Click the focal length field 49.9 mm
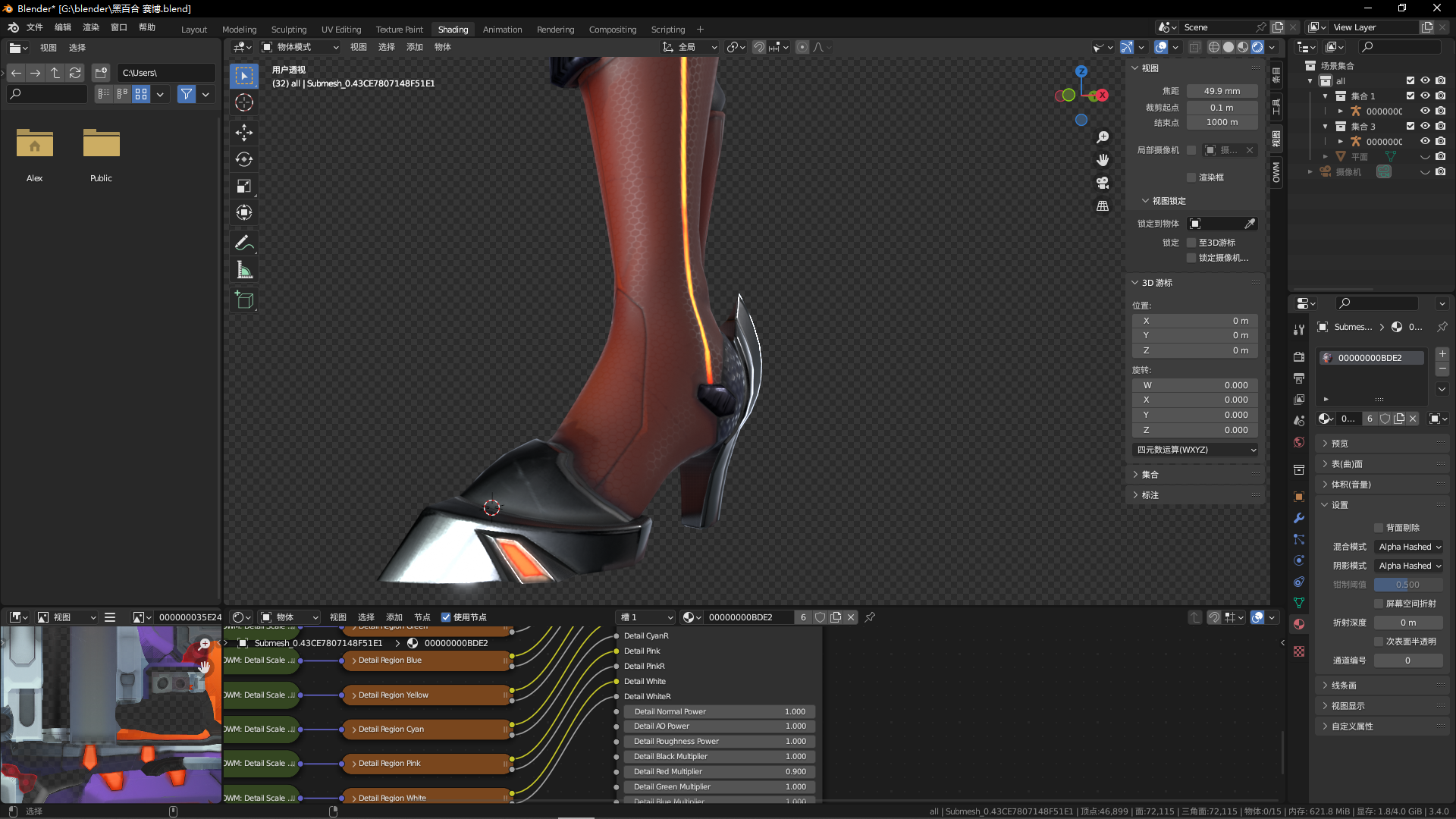This screenshot has height=819, width=1456. coord(1222,91)
